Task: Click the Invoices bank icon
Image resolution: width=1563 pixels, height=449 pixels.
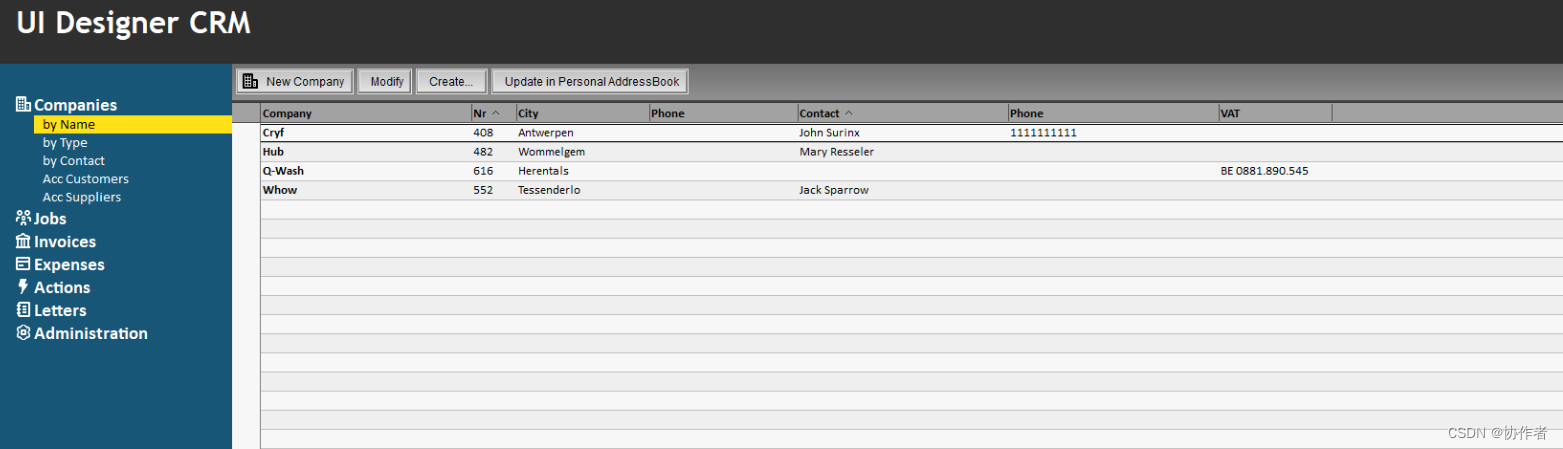Action: coord(24,241)
